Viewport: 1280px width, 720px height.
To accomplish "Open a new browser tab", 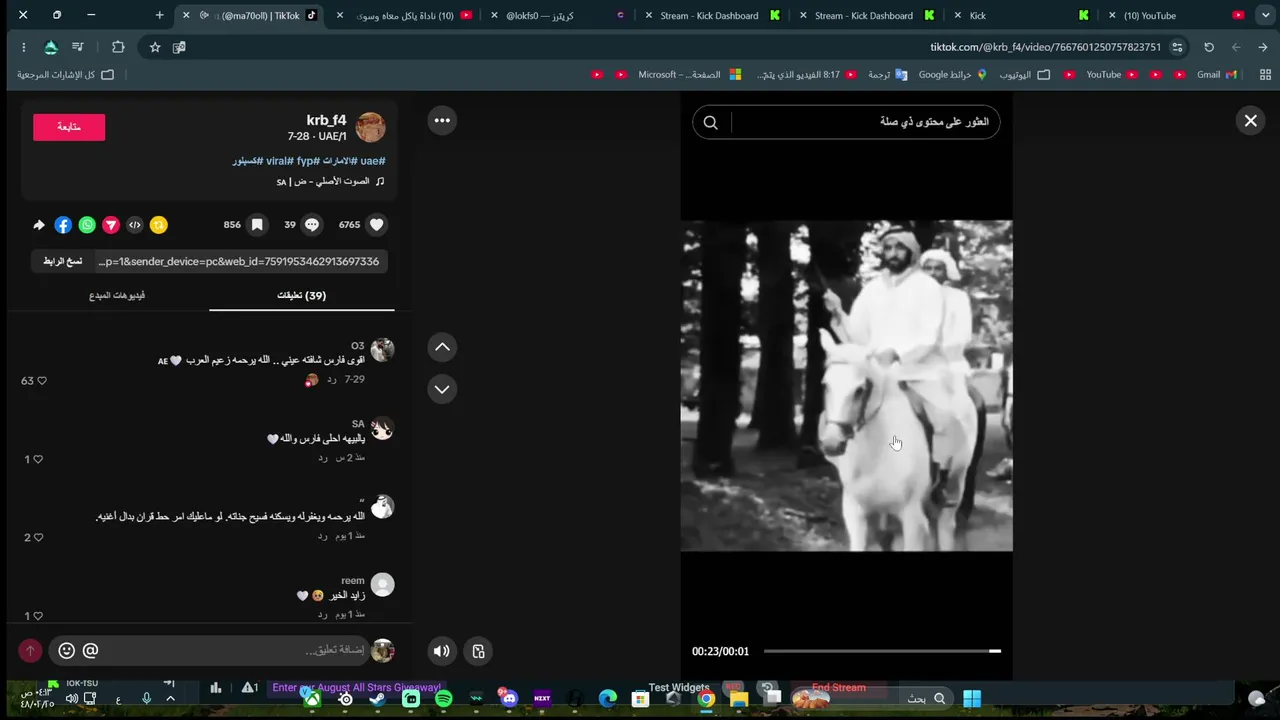I will point(159,16).
